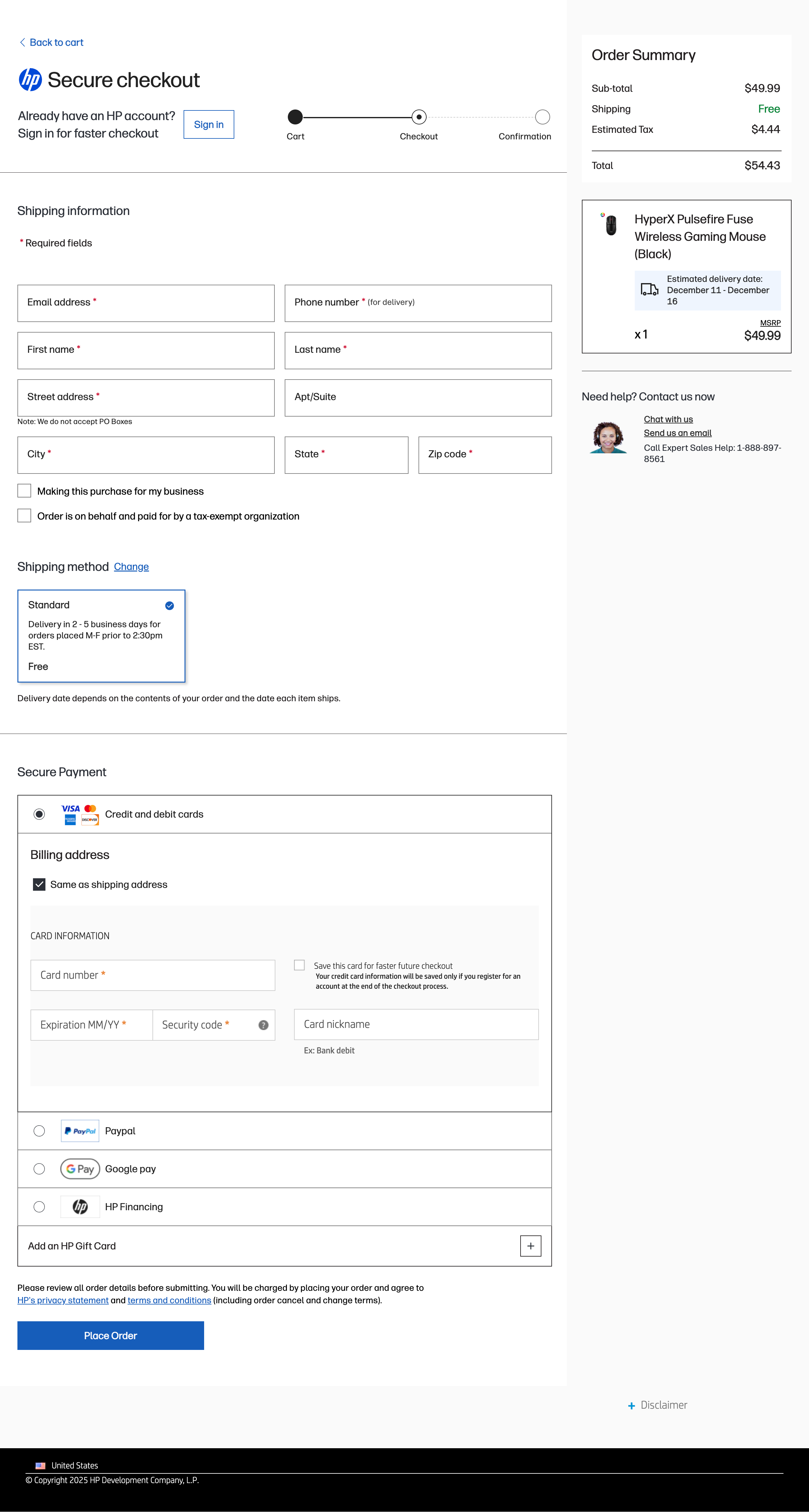Open the Chat with us link
Viewport: 809px width, 1512px height.
click(668, 419)
